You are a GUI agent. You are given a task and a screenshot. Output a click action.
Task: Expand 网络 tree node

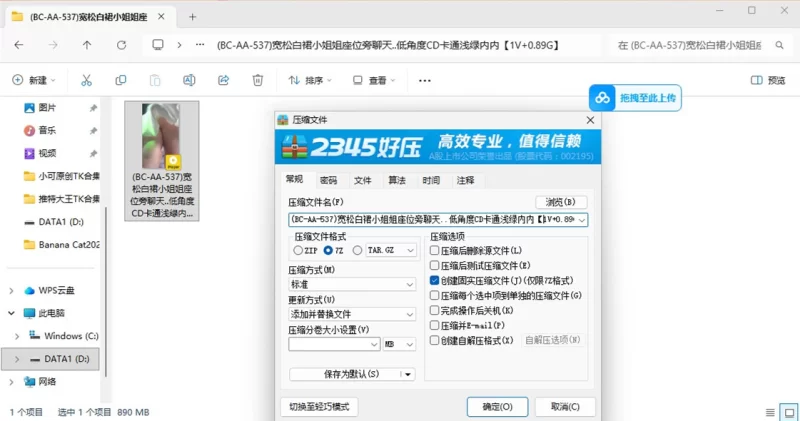(x=11, y=382)
